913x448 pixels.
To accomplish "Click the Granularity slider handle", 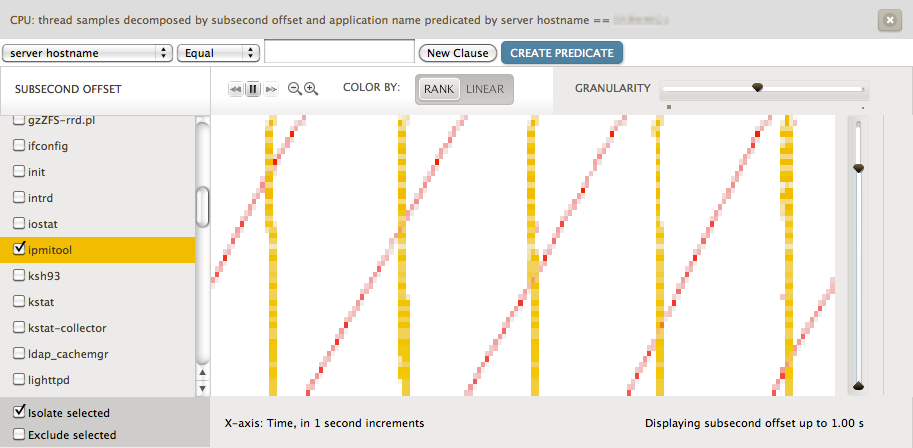I will click(758, 88).
